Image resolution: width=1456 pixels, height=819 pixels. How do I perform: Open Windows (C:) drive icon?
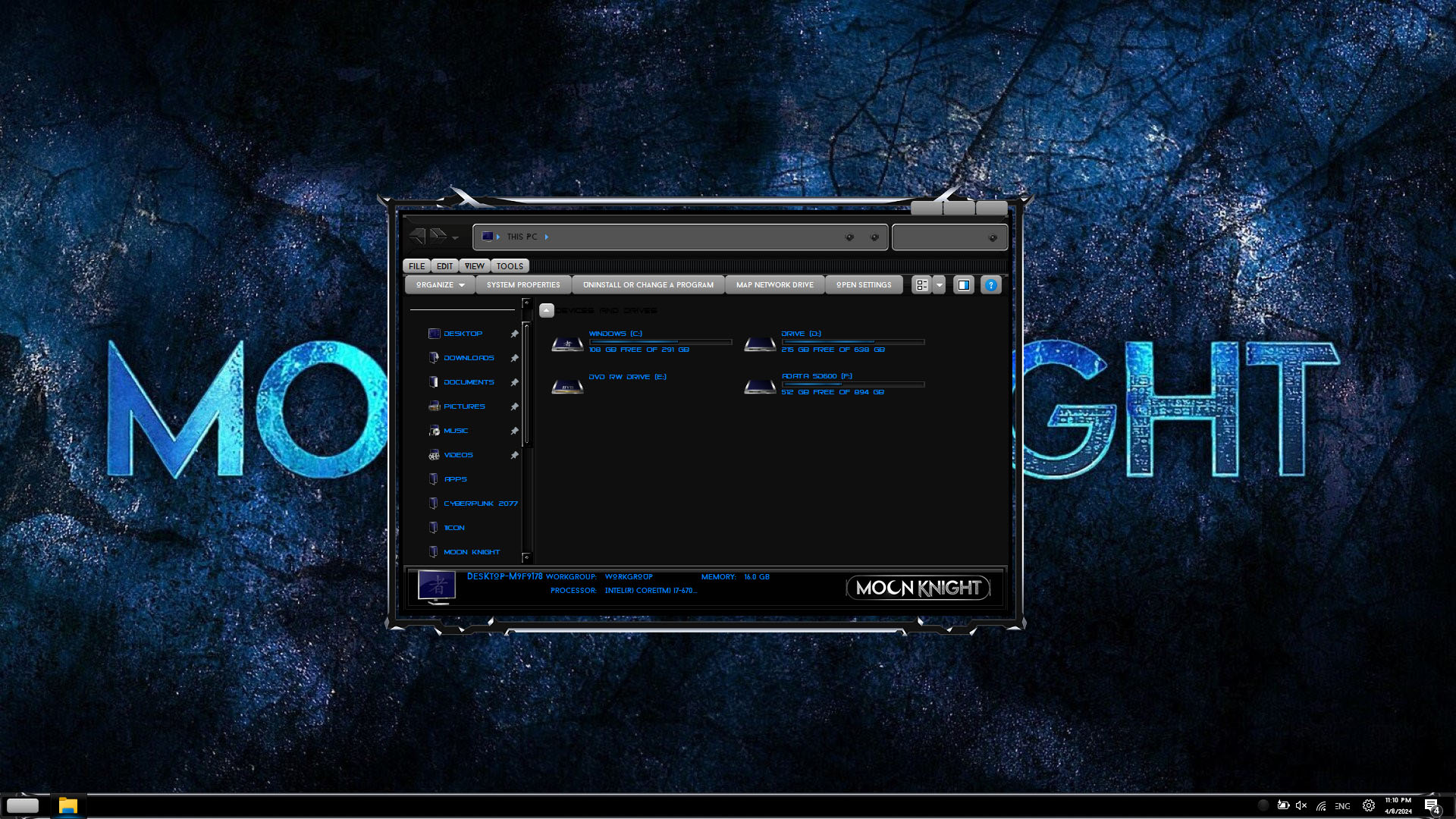click(x=567, y=344)
